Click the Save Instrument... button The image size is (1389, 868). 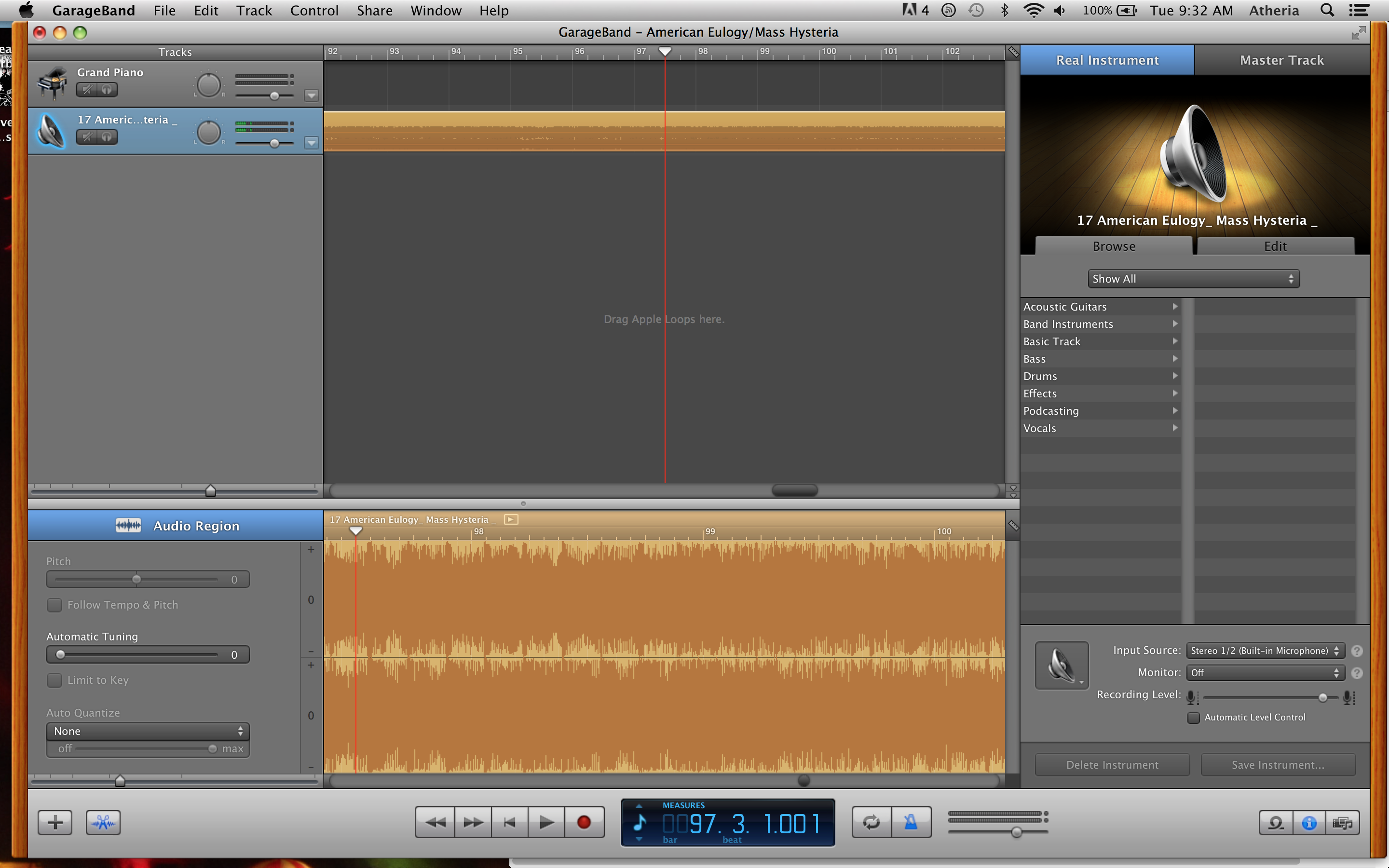[x=1278, y=765]
